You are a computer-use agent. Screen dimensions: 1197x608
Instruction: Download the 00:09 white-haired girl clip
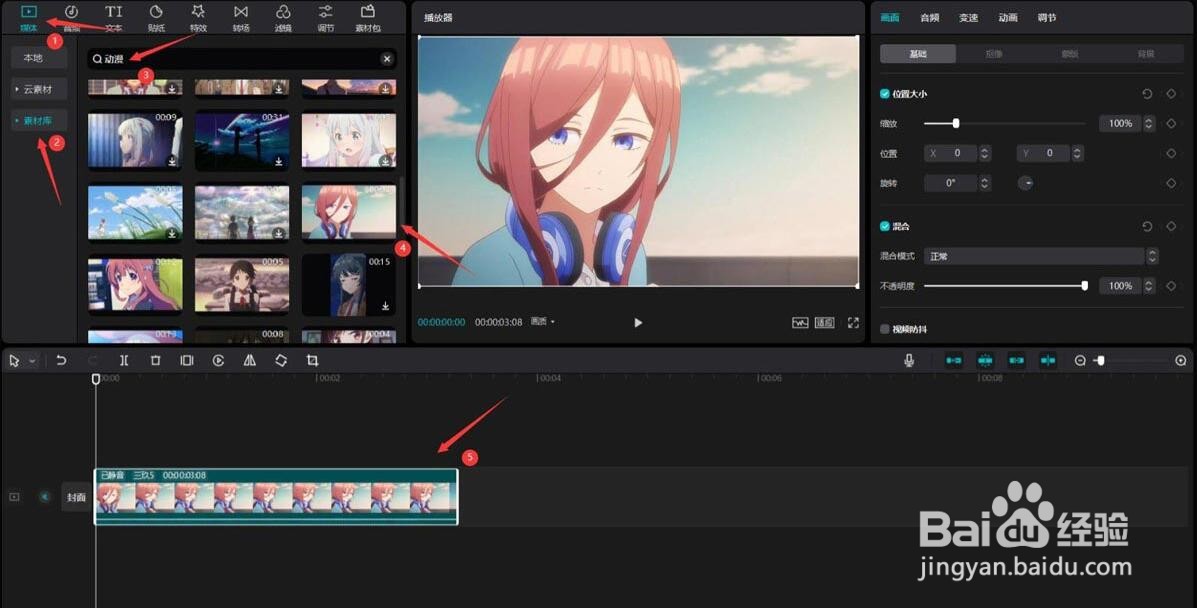tap(173, 161)
